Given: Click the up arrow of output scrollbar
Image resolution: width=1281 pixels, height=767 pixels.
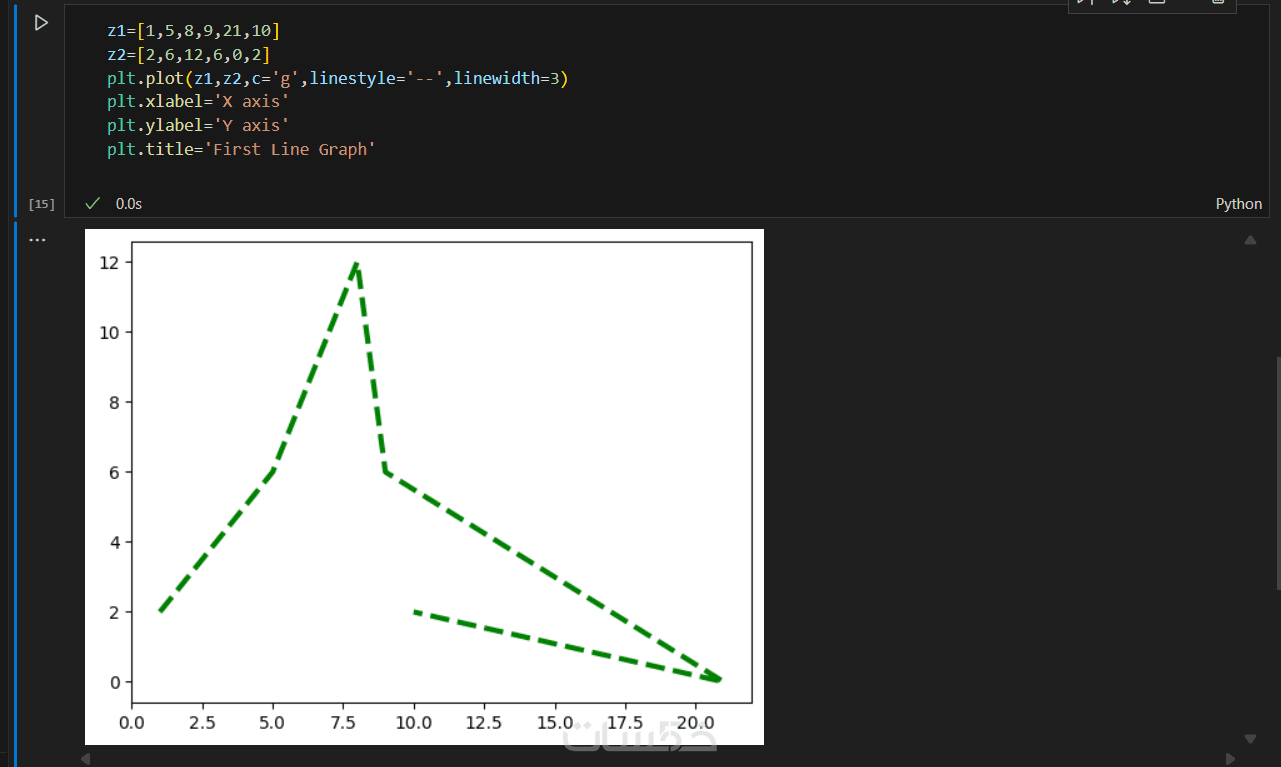Looking at the screenshot, I should pyautogui.click(x=1250, y=240).
